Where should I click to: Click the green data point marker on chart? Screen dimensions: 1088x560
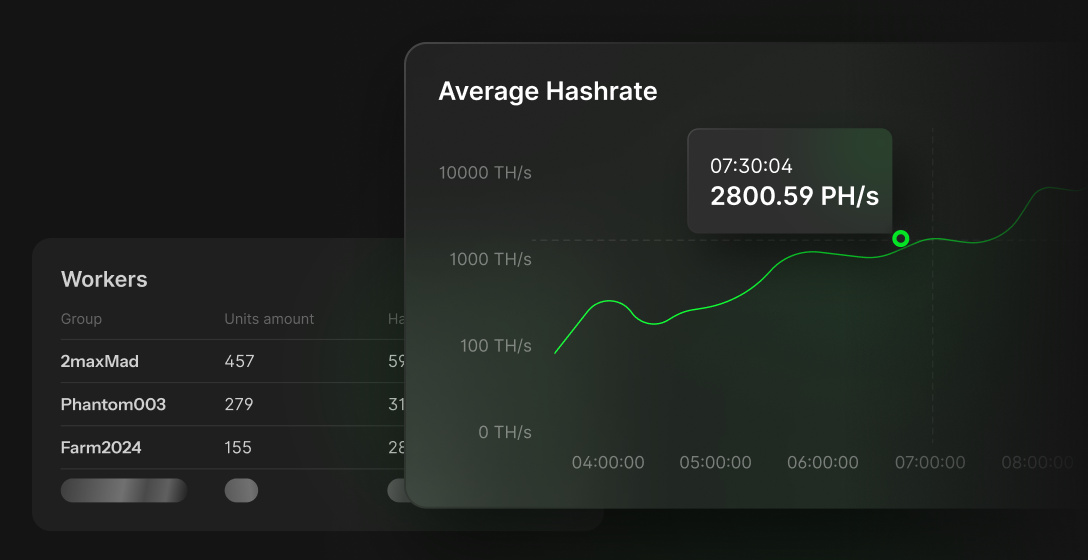coord(900,238)
